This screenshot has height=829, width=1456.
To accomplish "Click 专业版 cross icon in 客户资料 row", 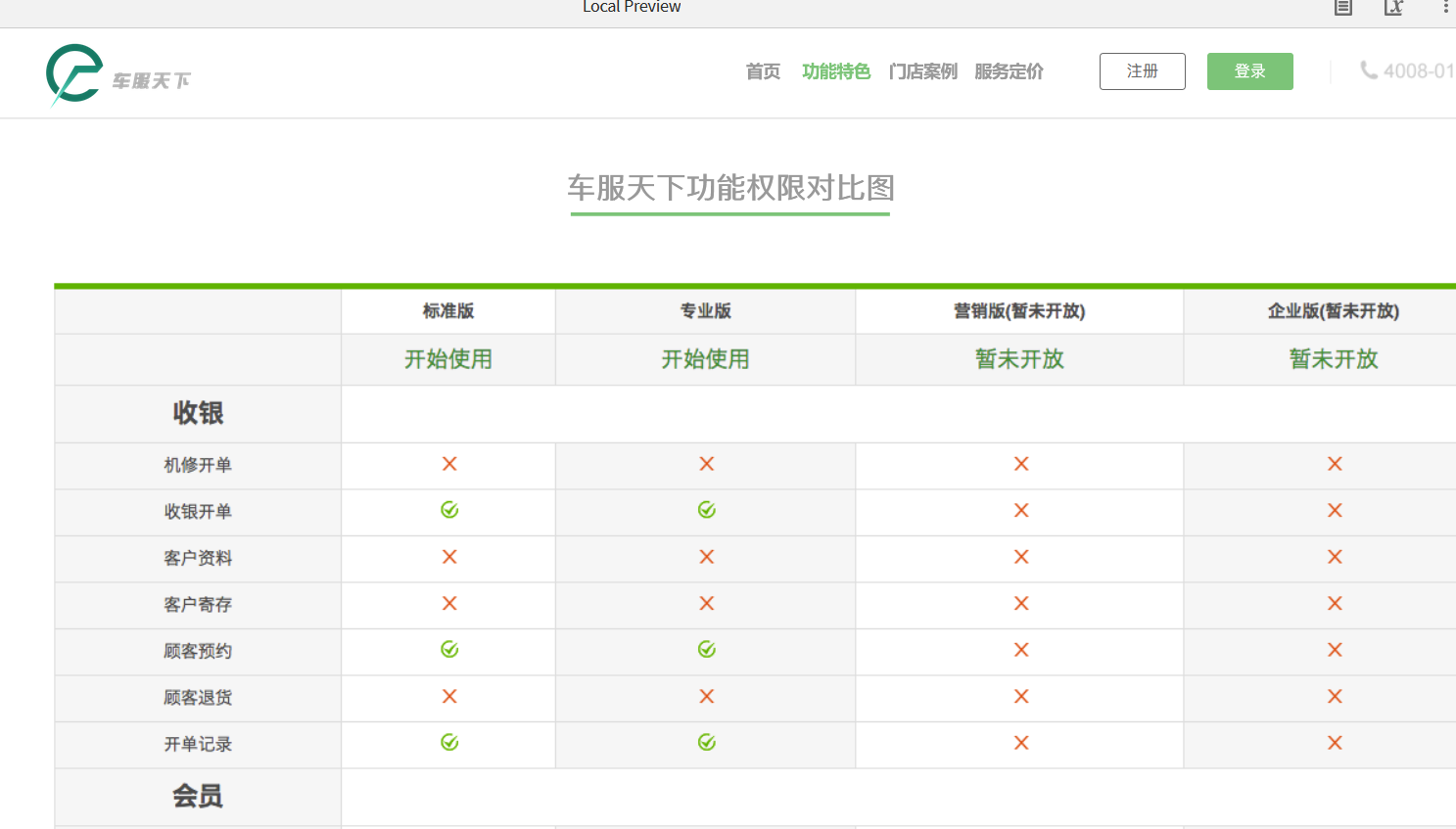I will [707, 557].
